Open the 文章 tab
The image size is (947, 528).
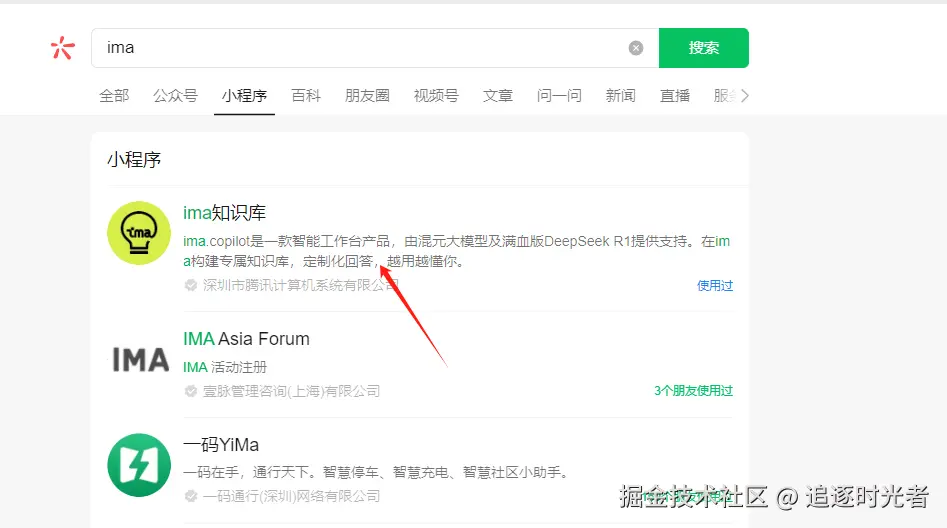(498, 95)
